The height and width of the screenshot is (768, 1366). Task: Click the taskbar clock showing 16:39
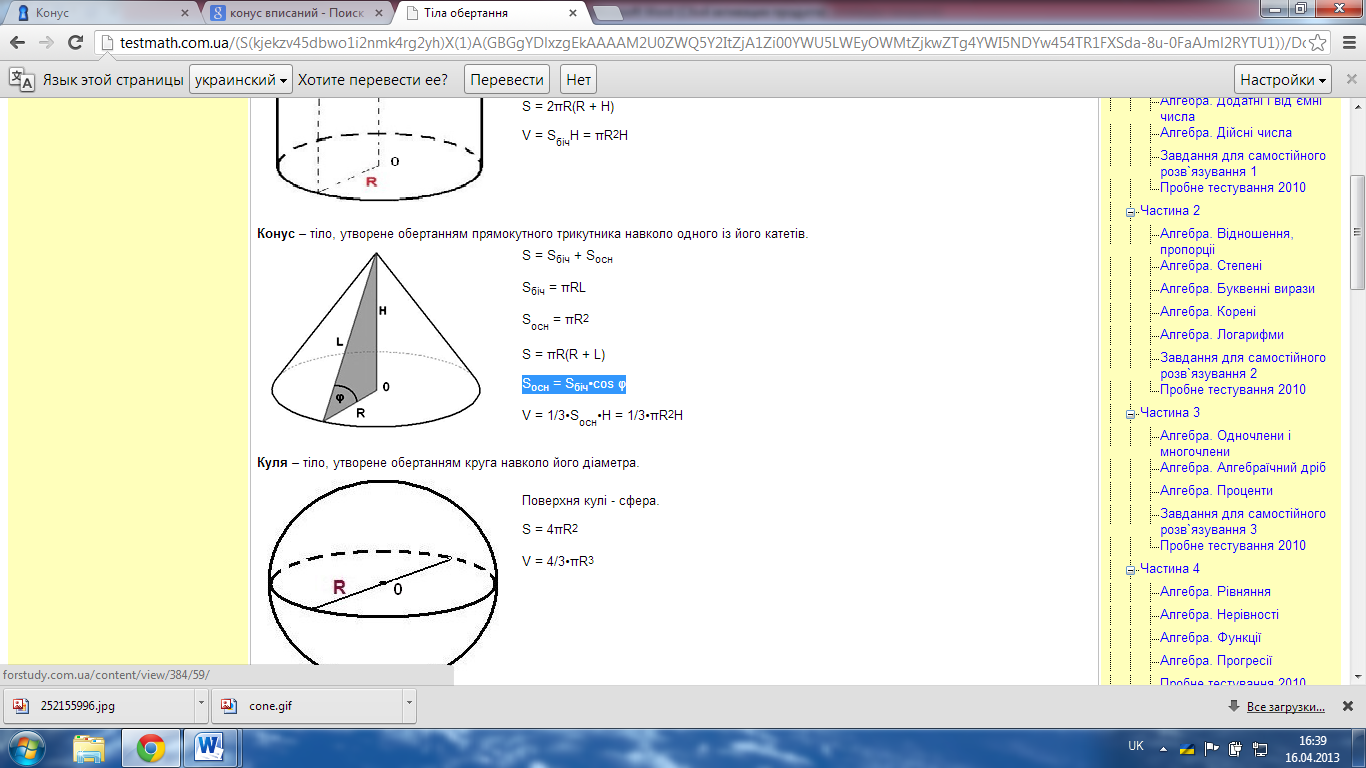coord(1313,748)
